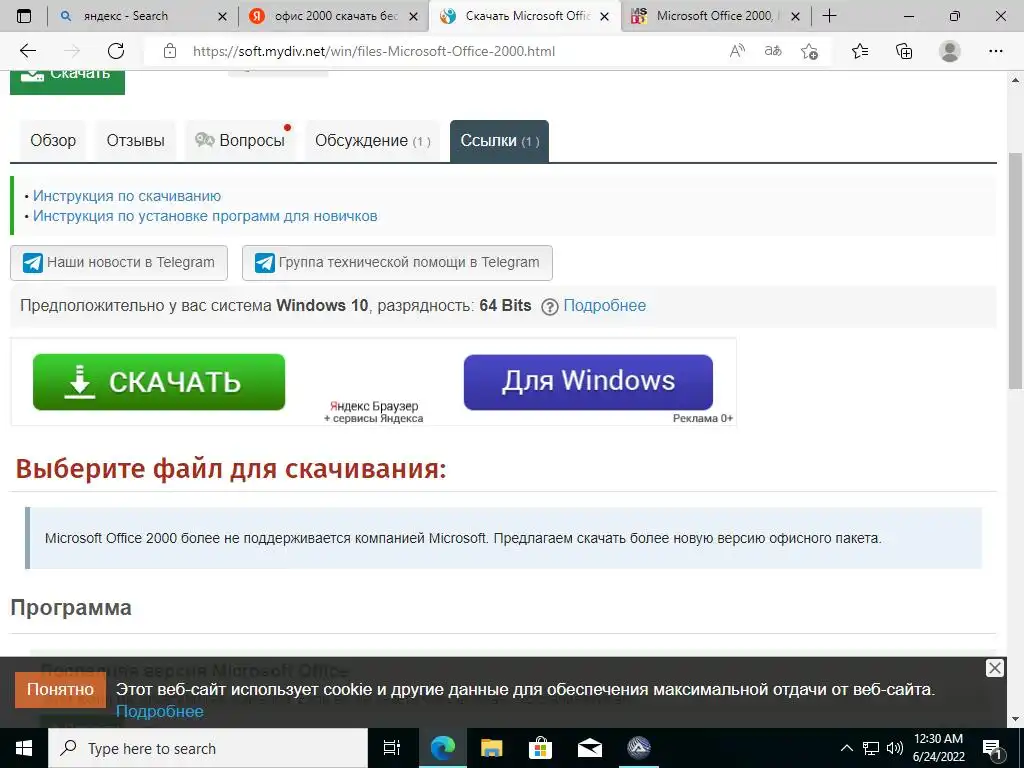
Task: Refresh the page with reload icon
Action: 116,51
